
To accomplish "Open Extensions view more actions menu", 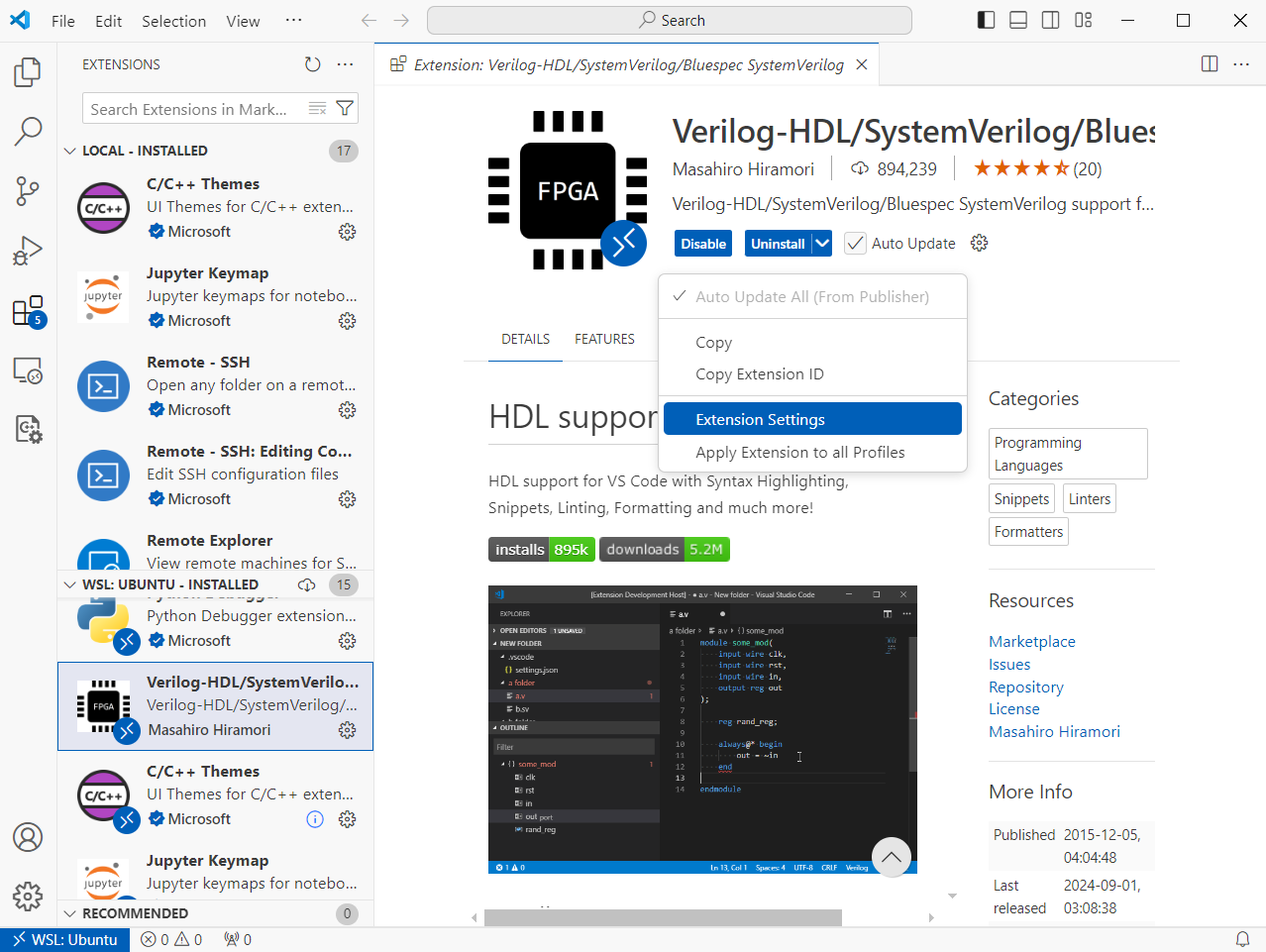I will coord(345,64).
